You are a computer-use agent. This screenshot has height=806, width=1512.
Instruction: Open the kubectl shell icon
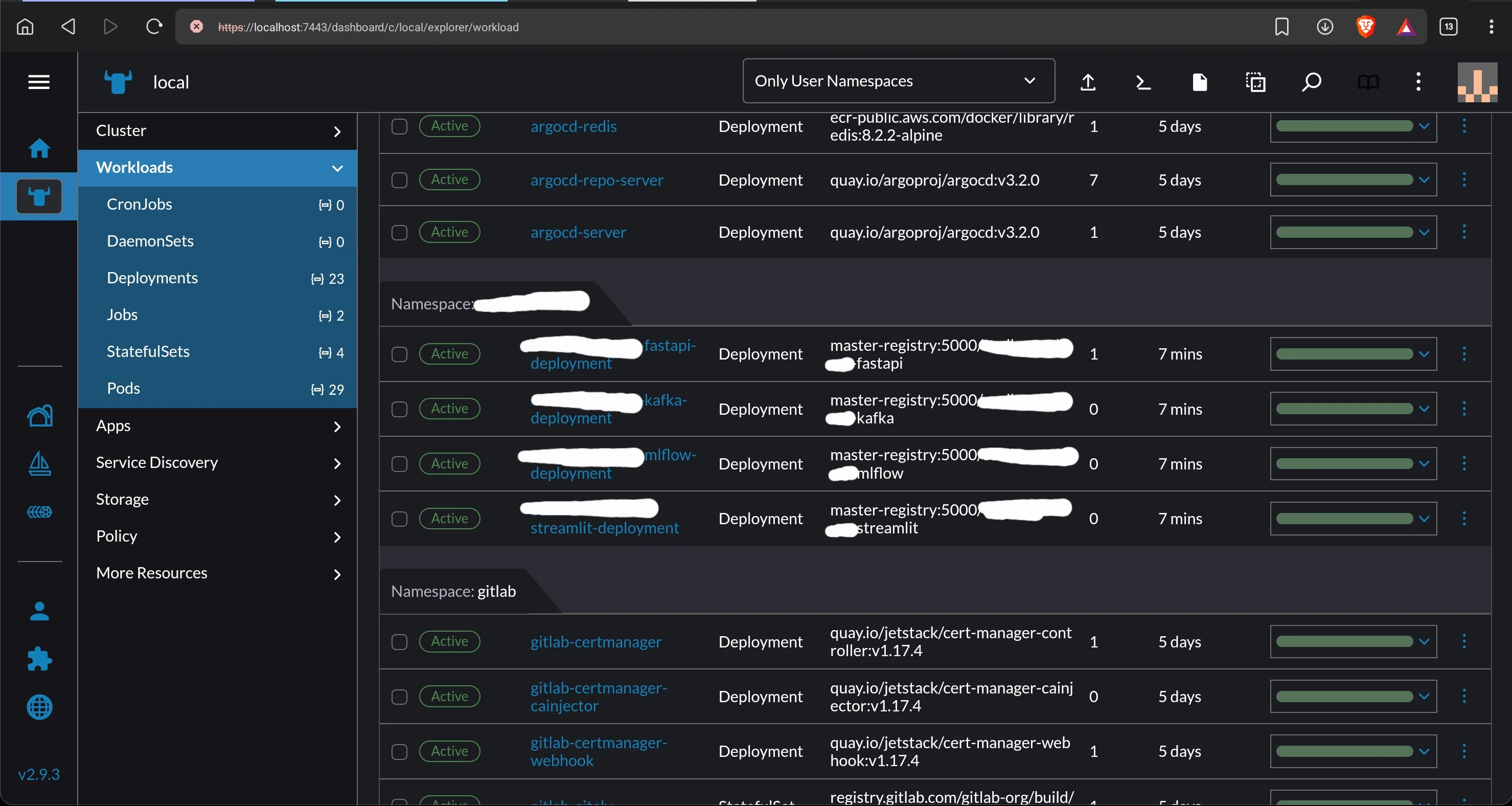point(1143,82)
